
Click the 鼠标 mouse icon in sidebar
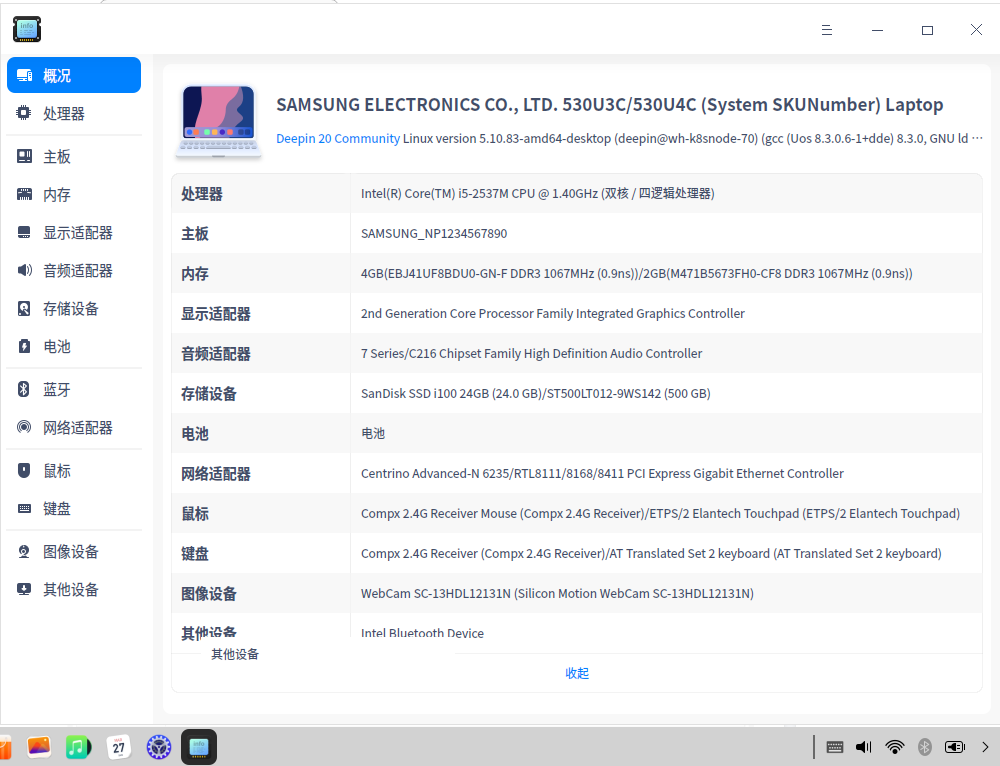[x=24, y=471]
